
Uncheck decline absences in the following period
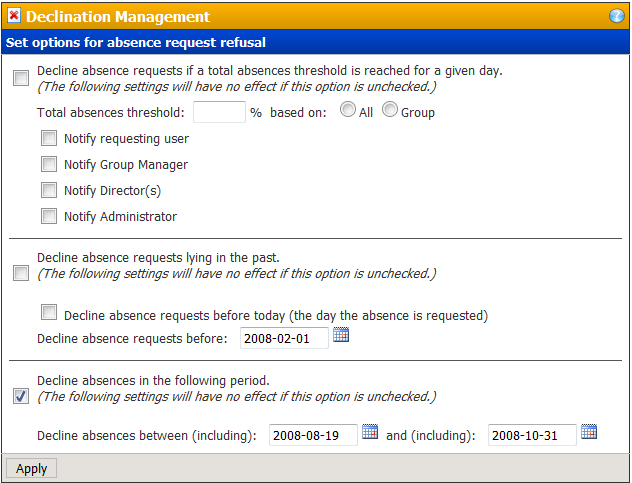tap(21, 396)
